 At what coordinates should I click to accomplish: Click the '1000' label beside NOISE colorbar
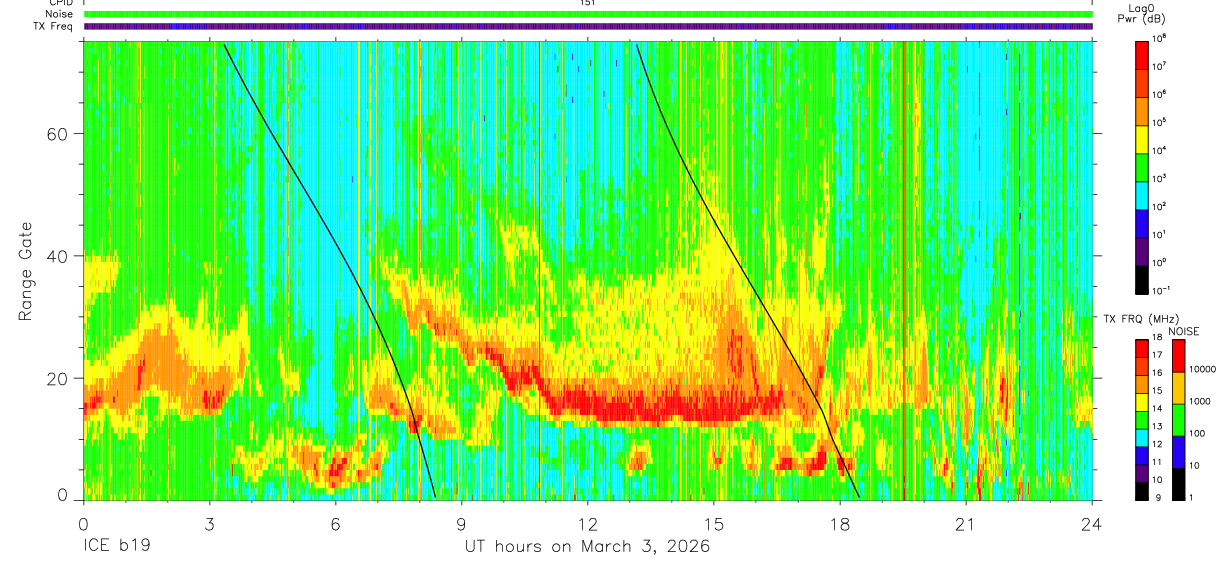(x=1202, y=401)
